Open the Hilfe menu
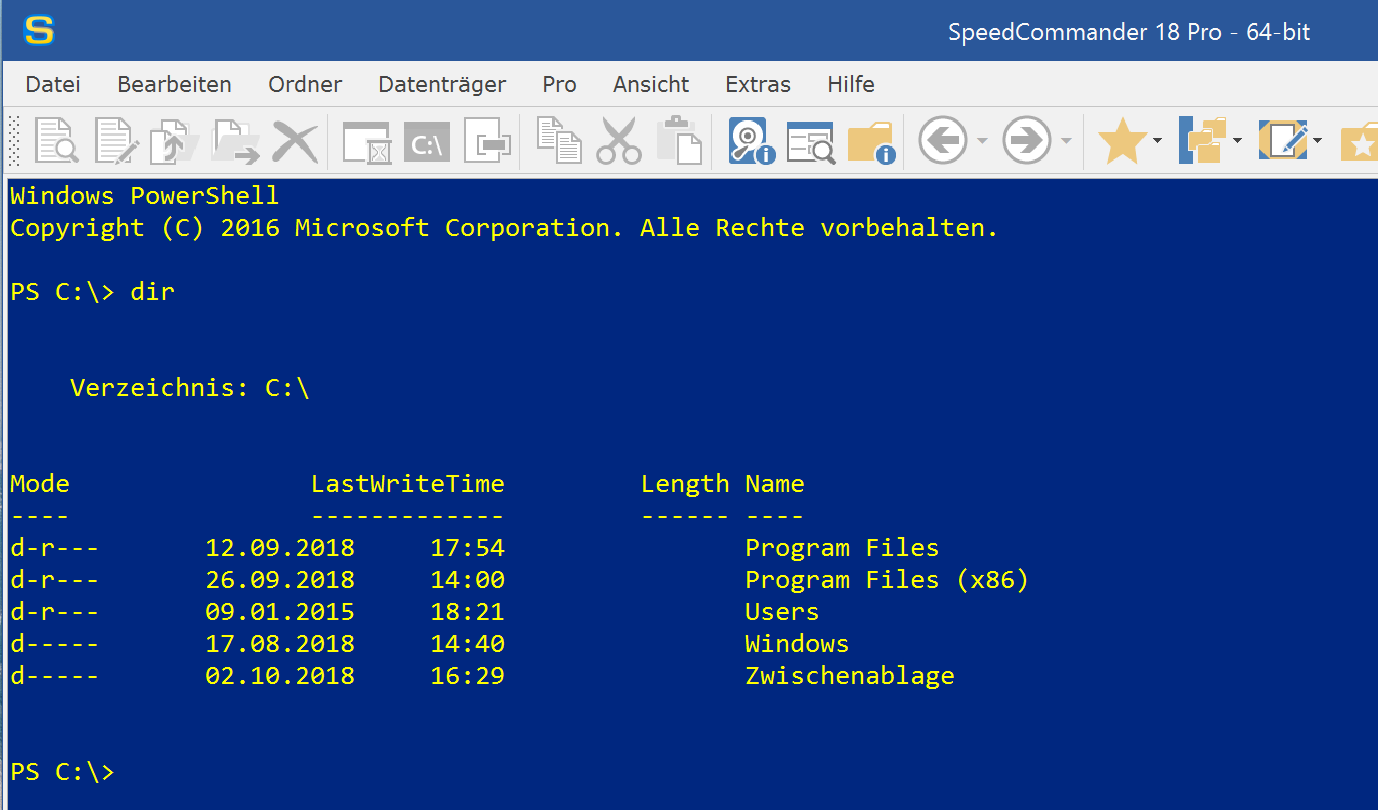 851,85
